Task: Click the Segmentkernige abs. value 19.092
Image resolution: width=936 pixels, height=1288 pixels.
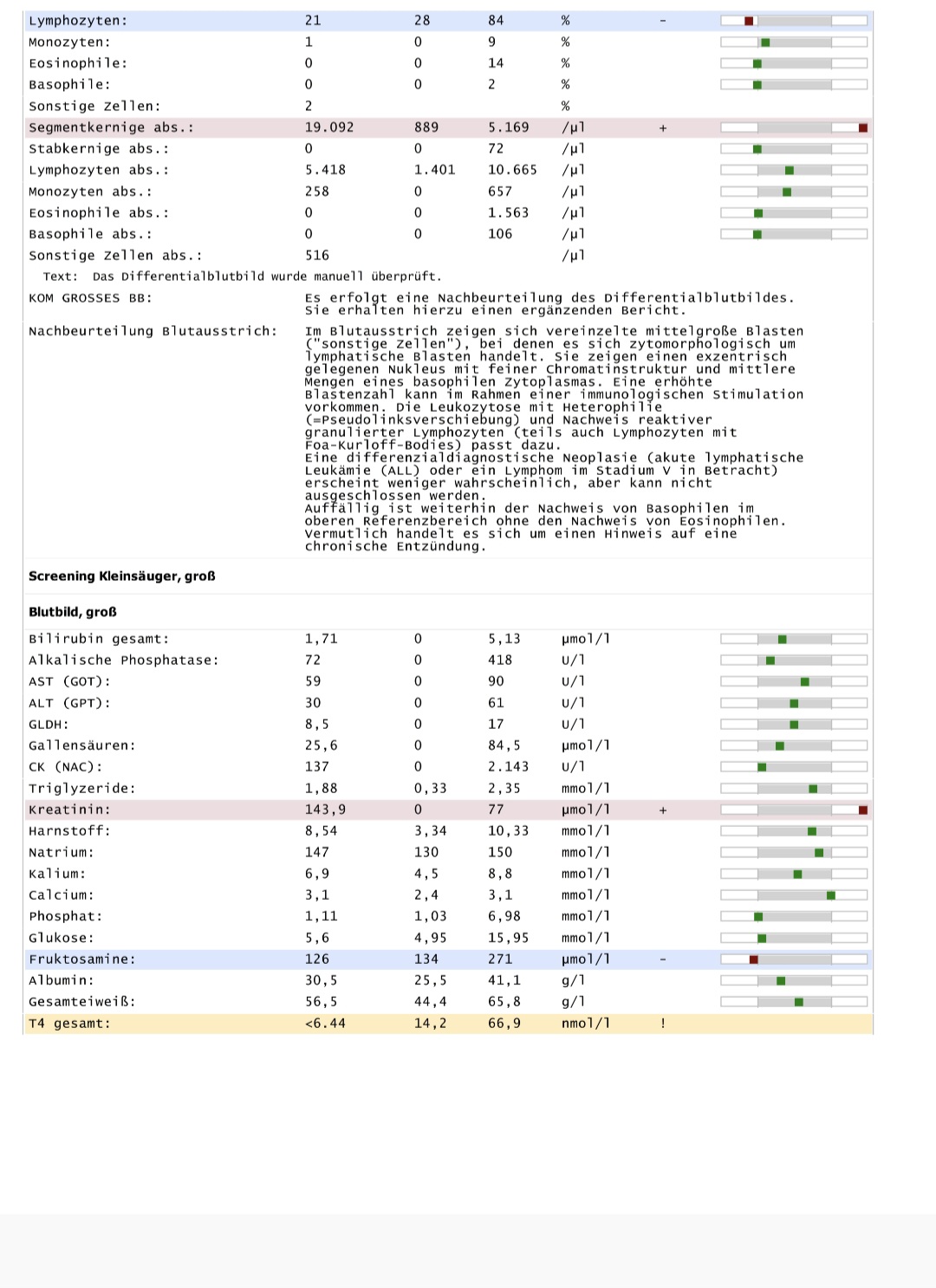Action: [x=329, y=127]
